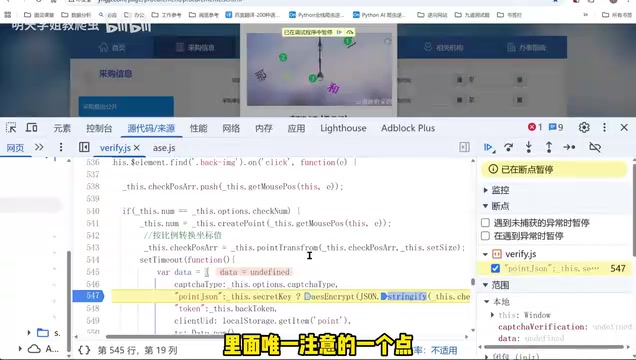Switch to the 性能 Performance tab
This screenshot has width=636, height=360.
(199, 128)
